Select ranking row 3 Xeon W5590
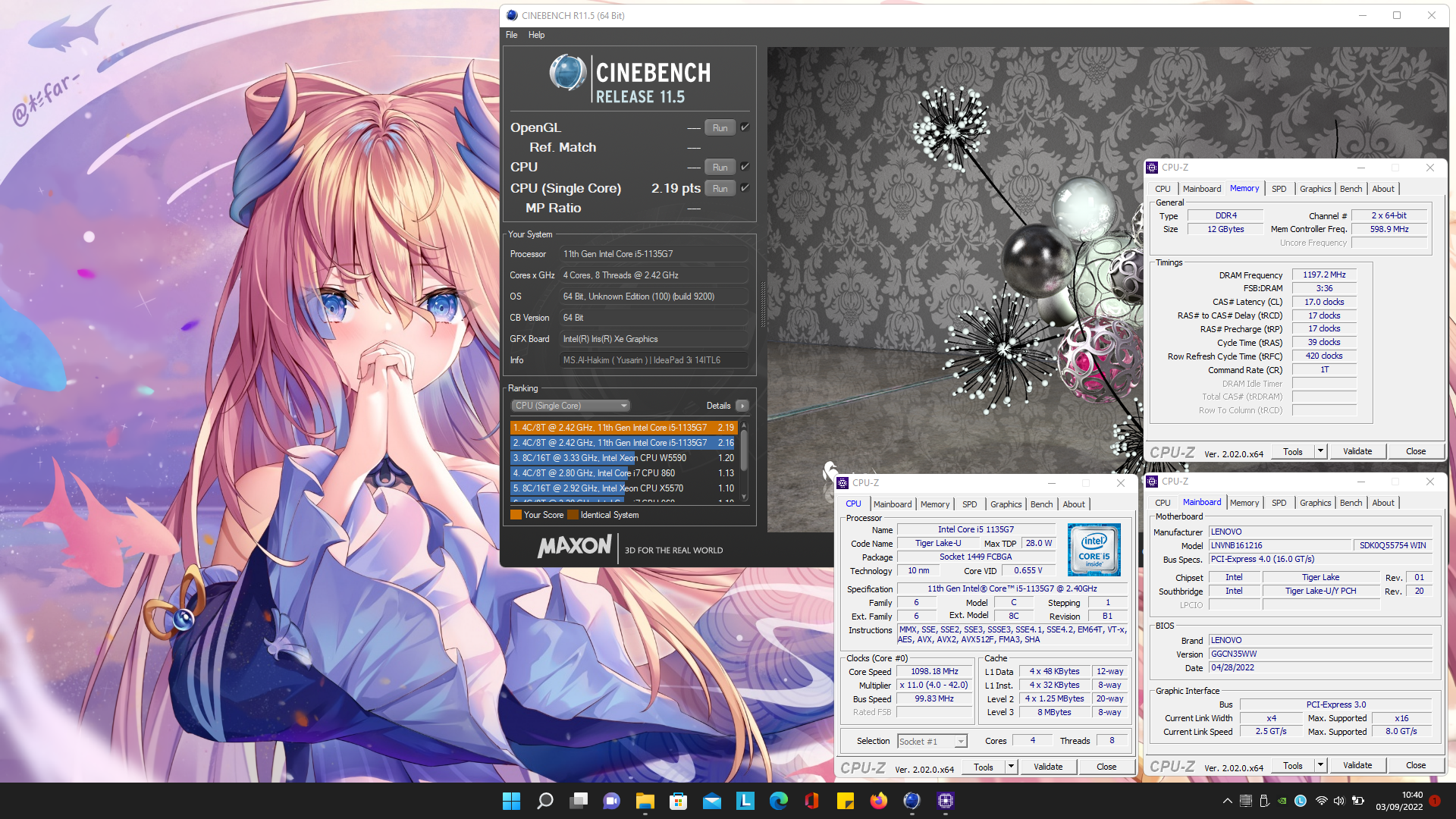The image size is (1456, 819). (x=624, y=458)
